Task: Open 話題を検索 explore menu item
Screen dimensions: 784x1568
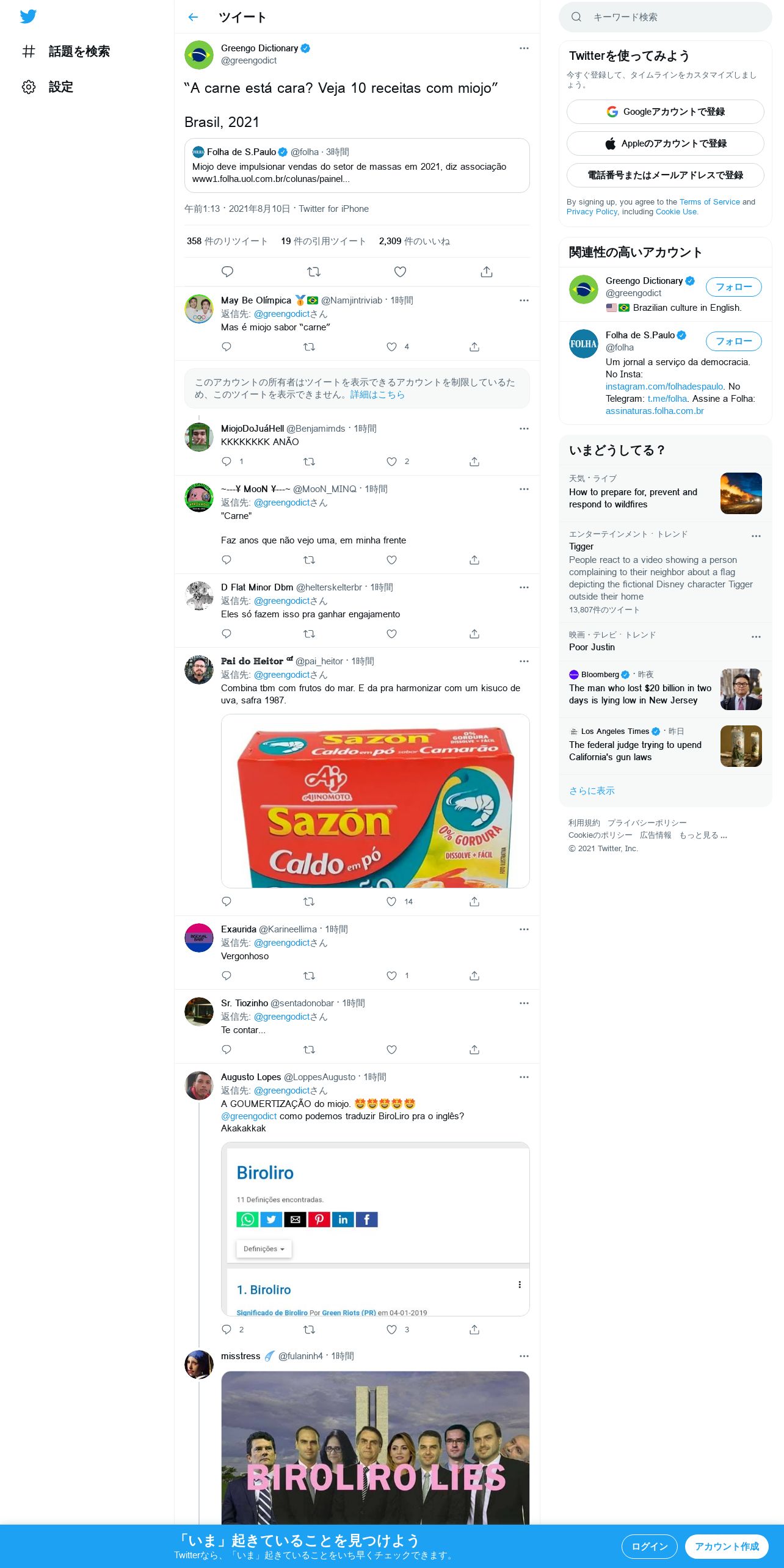Action: (65, 51)
